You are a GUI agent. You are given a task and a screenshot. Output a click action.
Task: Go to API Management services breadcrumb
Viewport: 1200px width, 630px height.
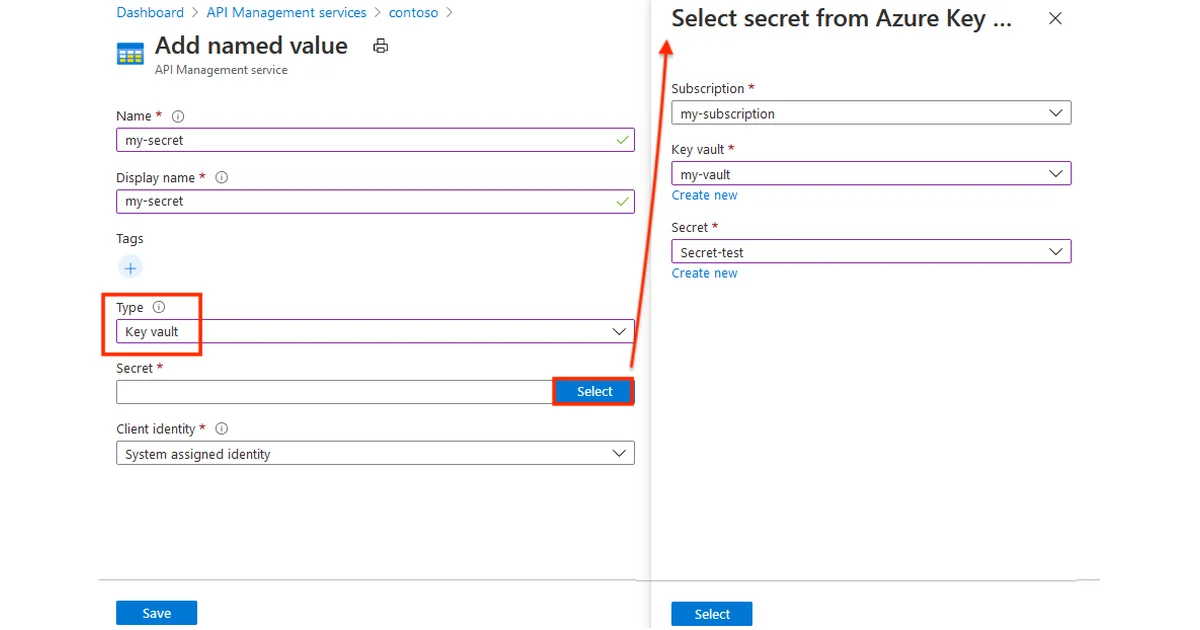286,13
